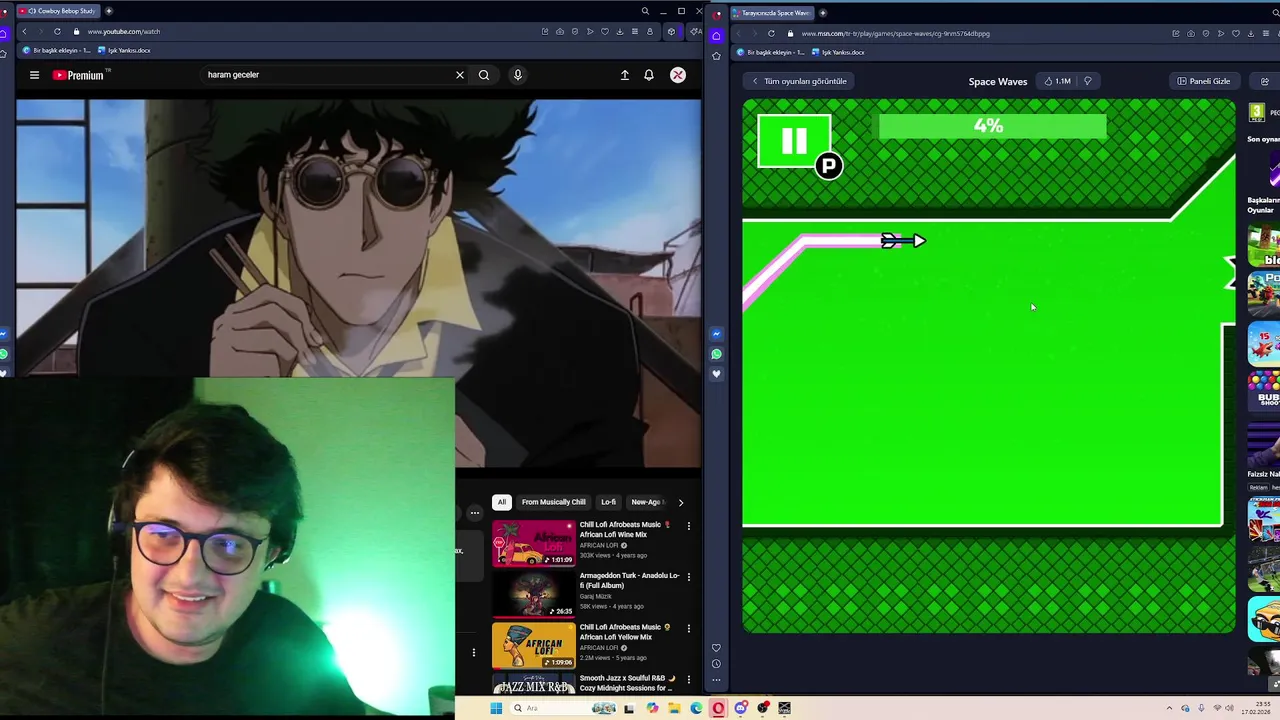Select the 'From Musically Chill' chip
The width and height of the screenshot is (1280, 720).
(553, 502)
